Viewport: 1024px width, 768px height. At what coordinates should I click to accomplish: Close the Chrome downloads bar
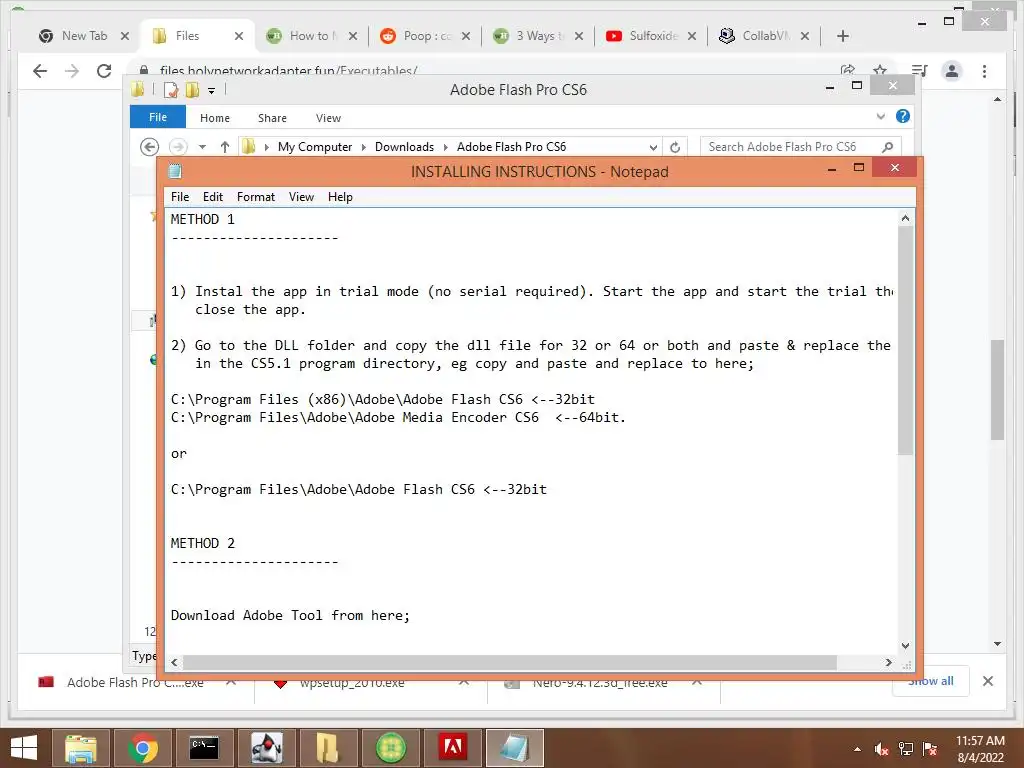(x=988, y=681)
